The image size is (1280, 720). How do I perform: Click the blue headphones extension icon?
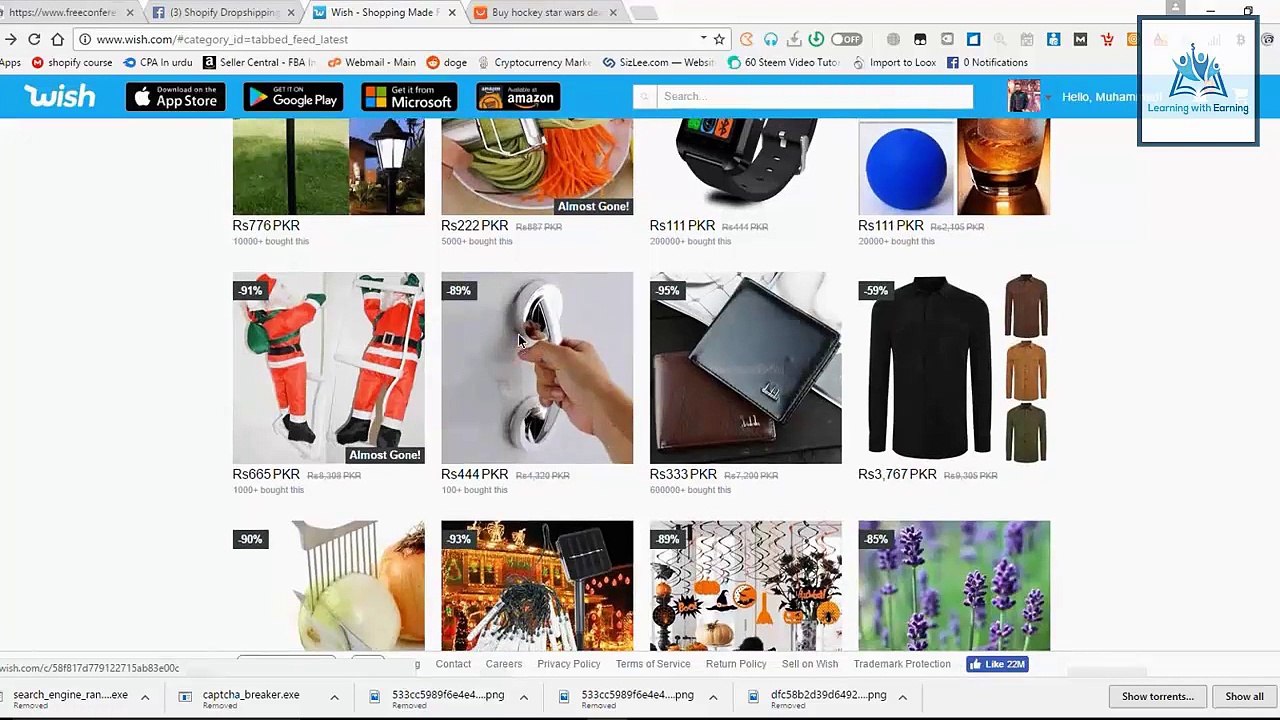[770, 39]
